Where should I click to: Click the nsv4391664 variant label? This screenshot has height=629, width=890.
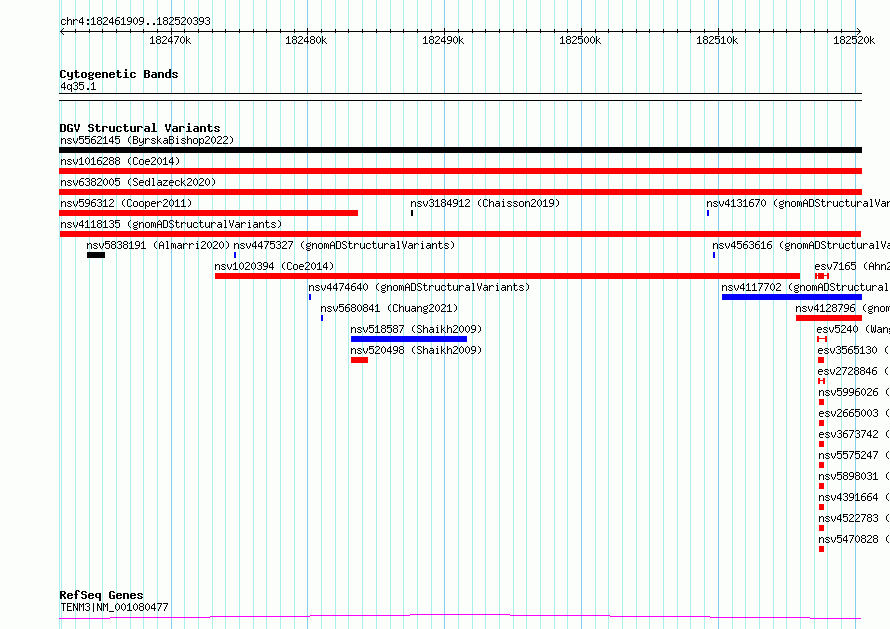[x=854, y=497]
